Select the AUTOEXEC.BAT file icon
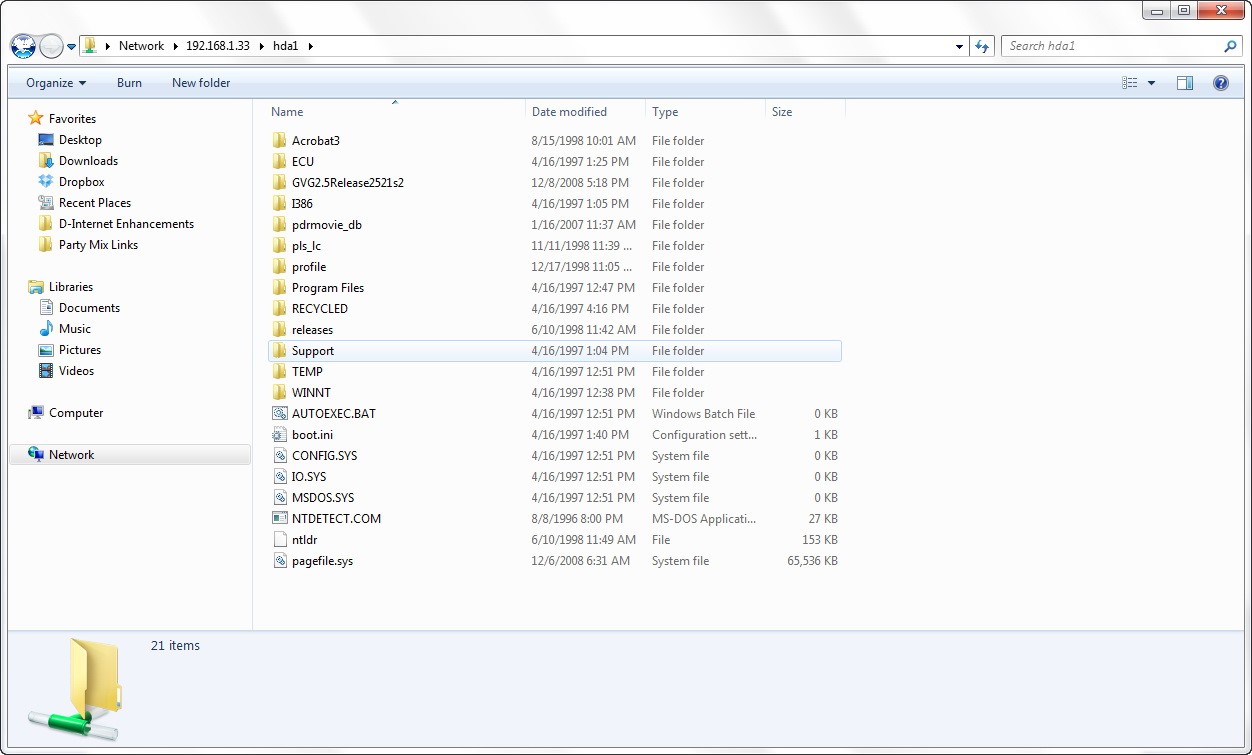 point(280,414)
